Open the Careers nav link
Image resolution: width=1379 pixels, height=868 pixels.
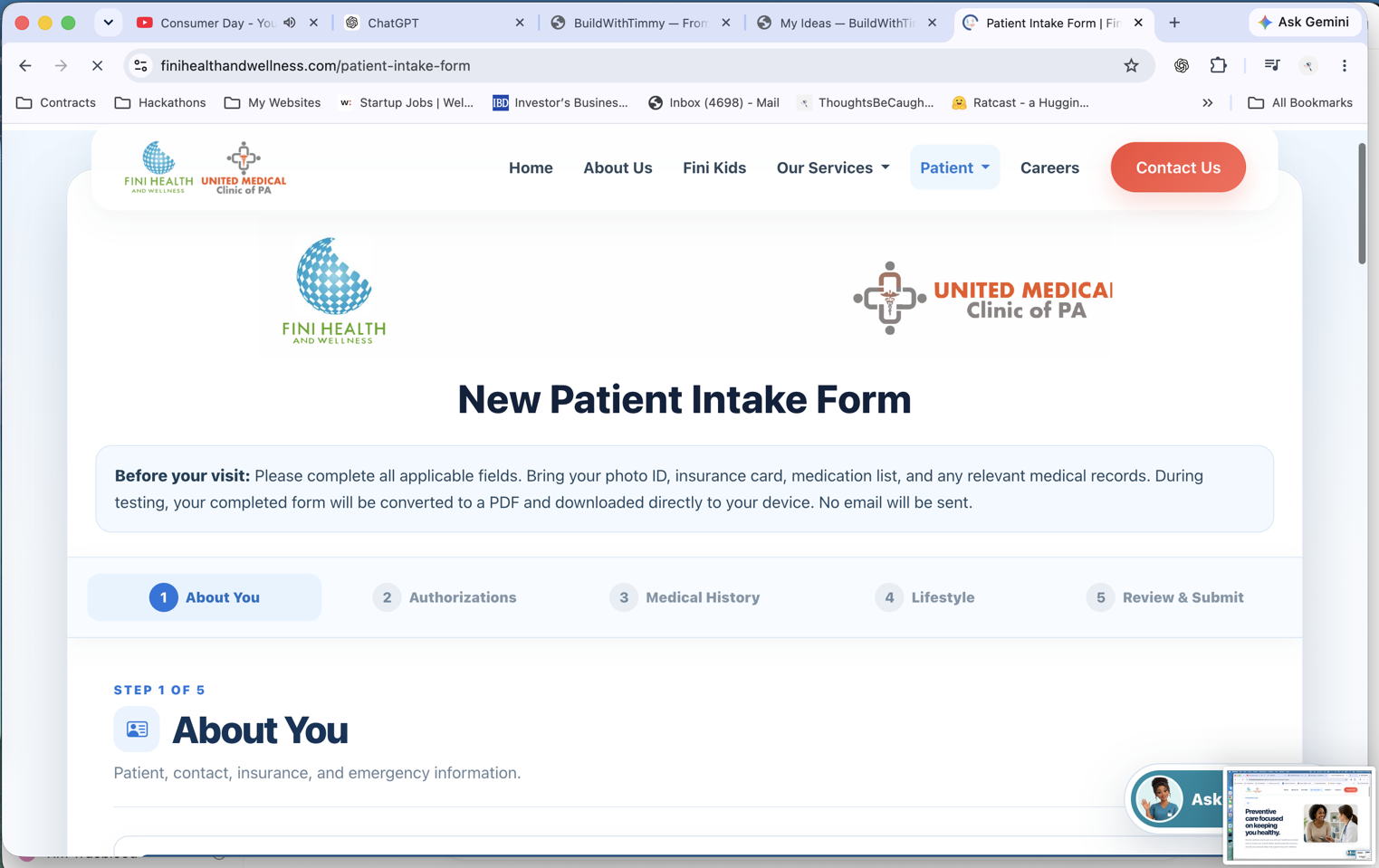click(1049, 167)
